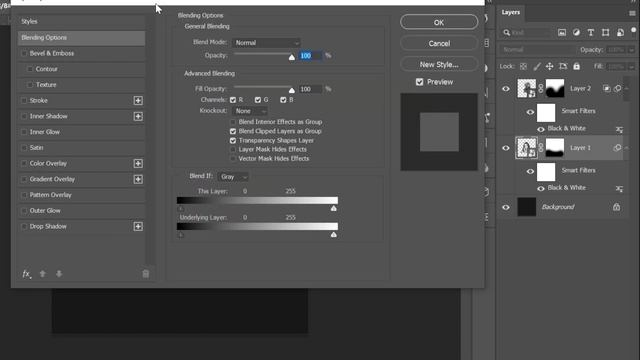Viewport: 640px width, 360px height.
Task: Toggle the R channel checkbox
Action: (233, 100)
